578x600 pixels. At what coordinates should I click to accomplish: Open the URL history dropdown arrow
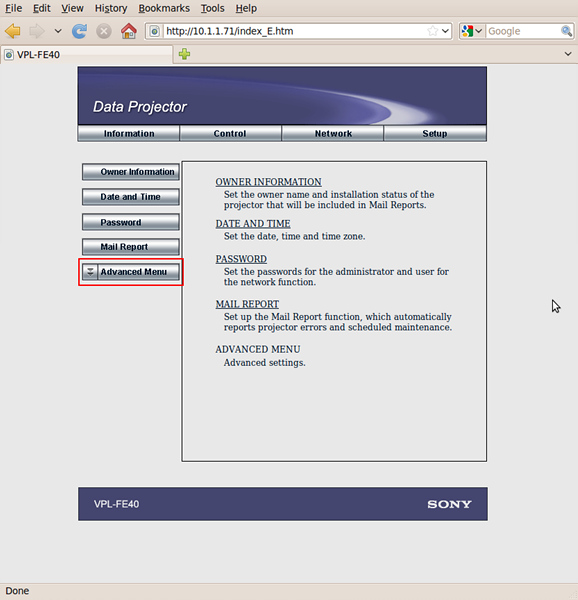coord(445,31)
